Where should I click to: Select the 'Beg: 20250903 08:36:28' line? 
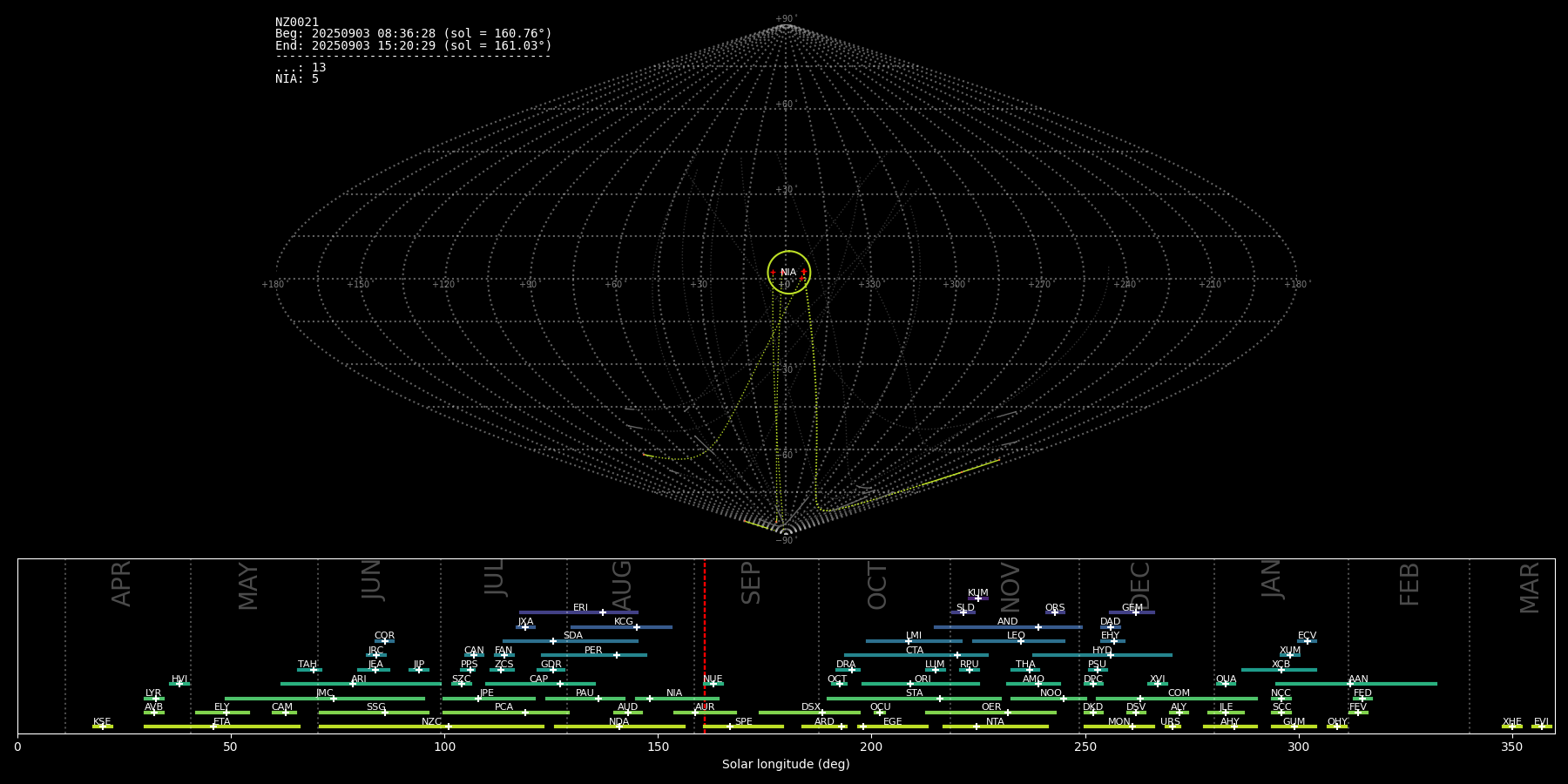[414, 34]
